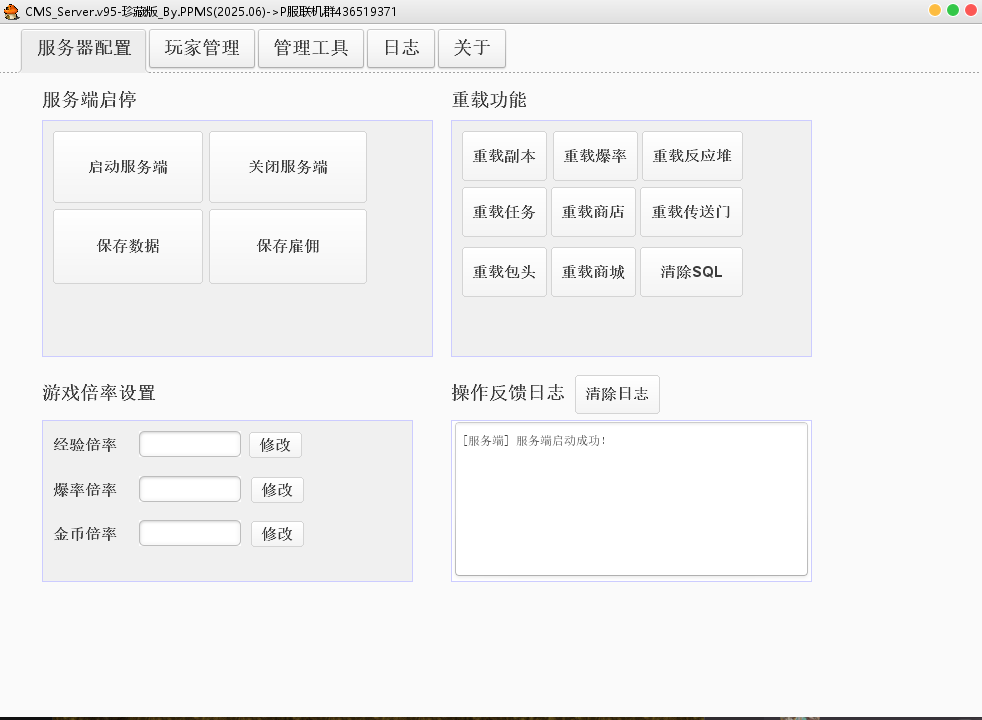Click the 重载包头 button

pyautogui.click(x=504, y=272)
